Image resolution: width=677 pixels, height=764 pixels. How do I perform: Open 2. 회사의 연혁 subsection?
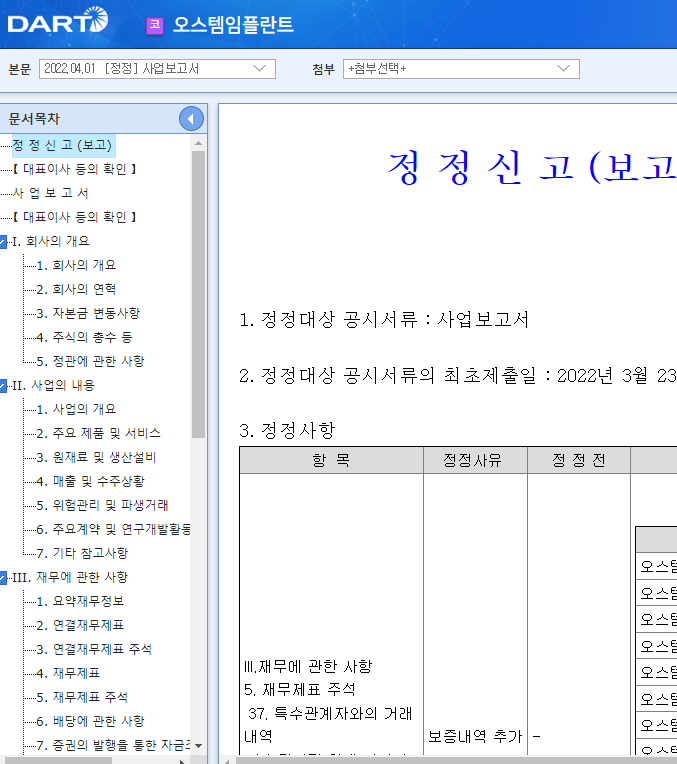[76, 289]
